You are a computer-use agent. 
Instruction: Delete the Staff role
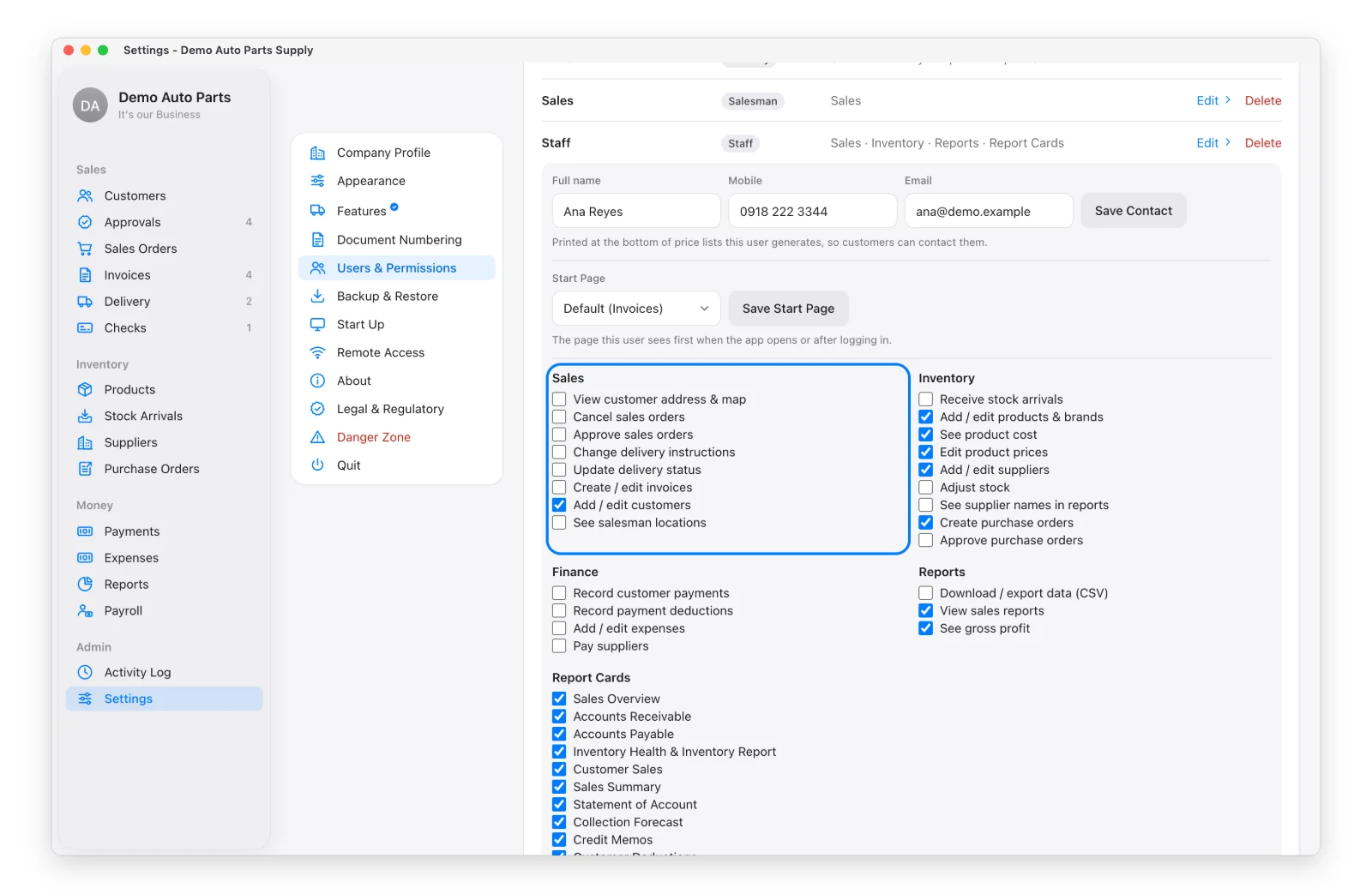[1263, 143]
